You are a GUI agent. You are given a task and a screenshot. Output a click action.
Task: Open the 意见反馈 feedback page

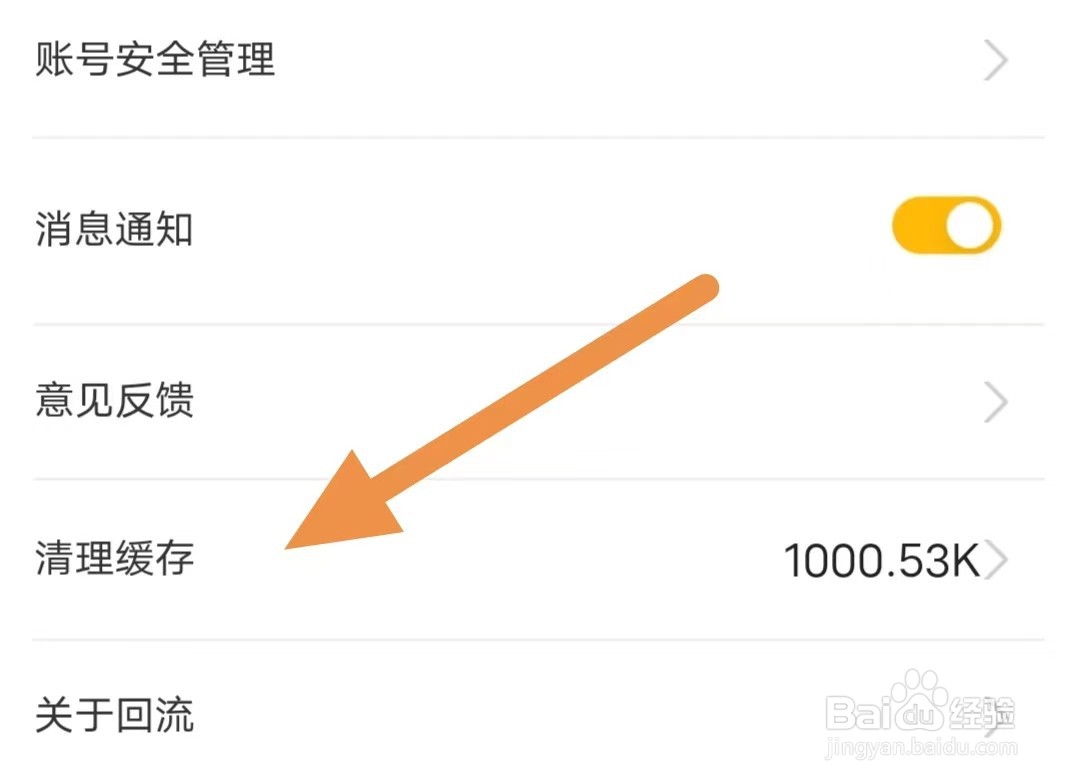click(x=114, y=402)
